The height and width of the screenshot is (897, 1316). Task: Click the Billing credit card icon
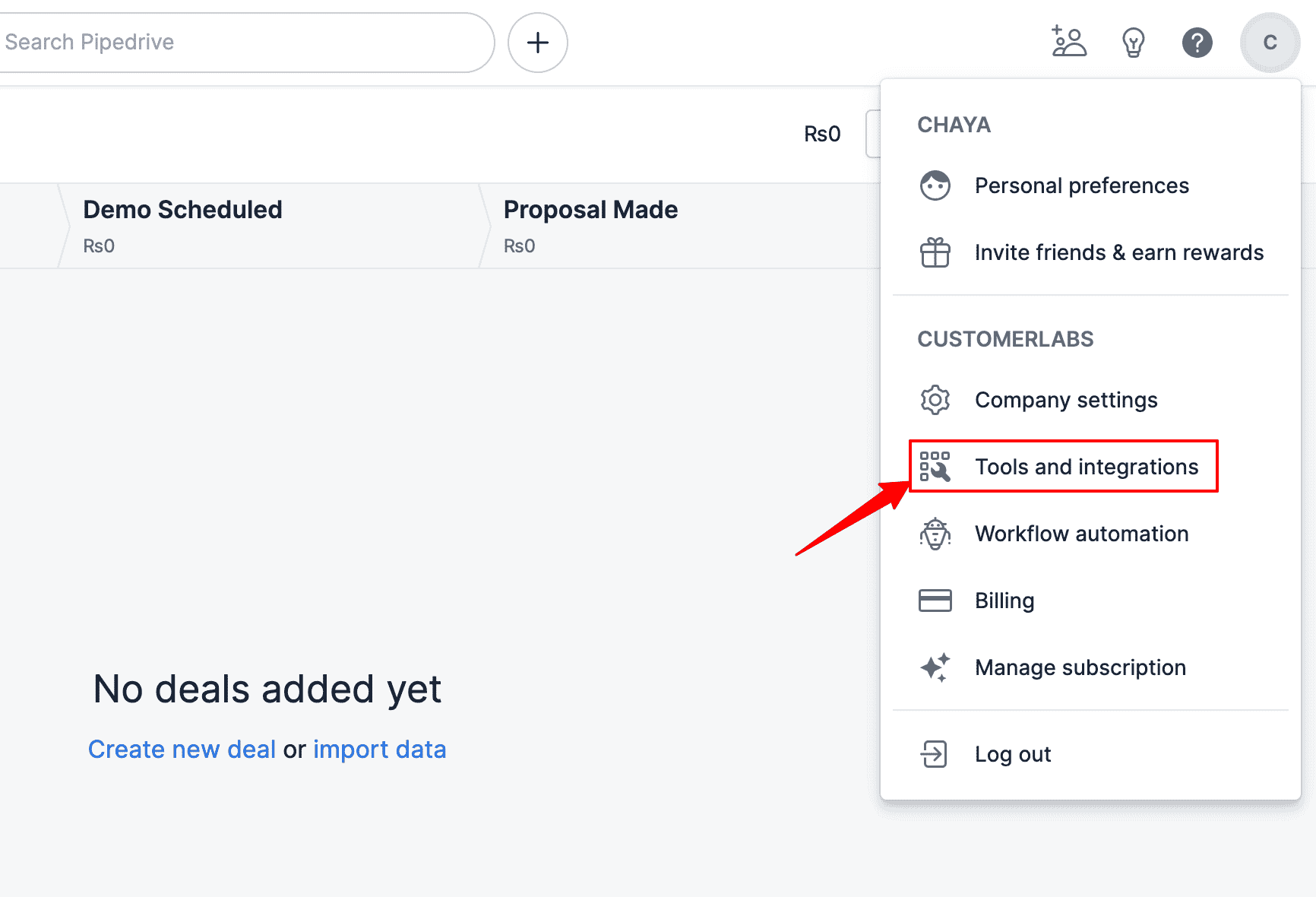click(935, 600)
